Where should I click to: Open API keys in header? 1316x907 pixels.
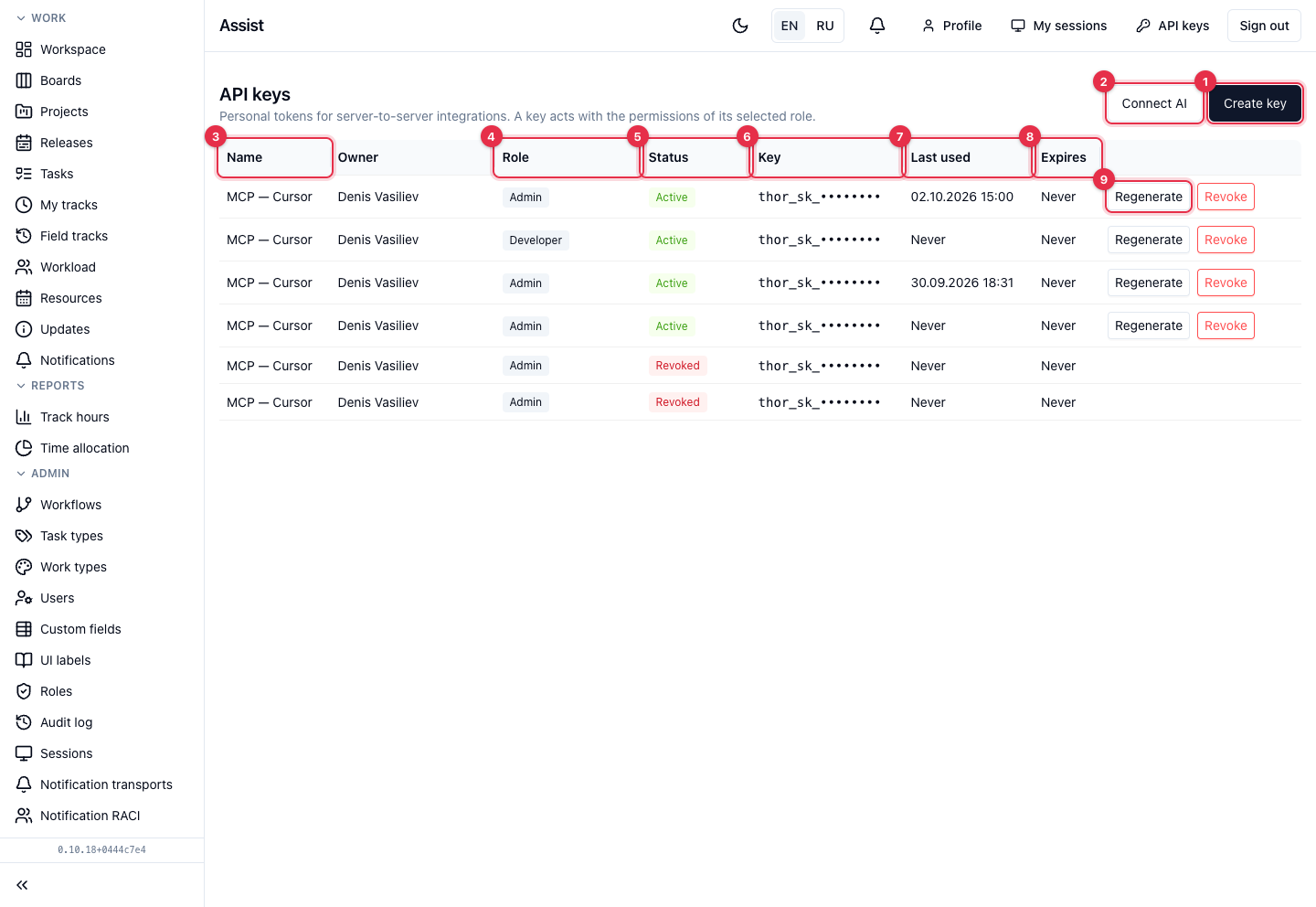pos(1173,26)
